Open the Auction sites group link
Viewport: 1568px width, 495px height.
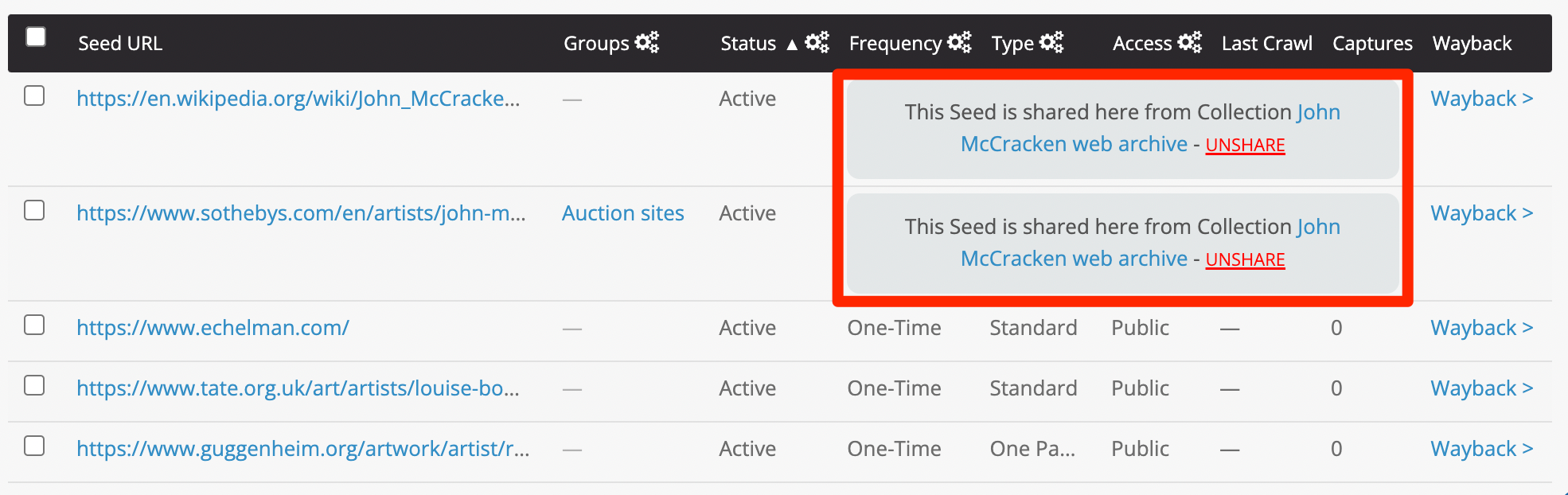[x=622, y=213]
